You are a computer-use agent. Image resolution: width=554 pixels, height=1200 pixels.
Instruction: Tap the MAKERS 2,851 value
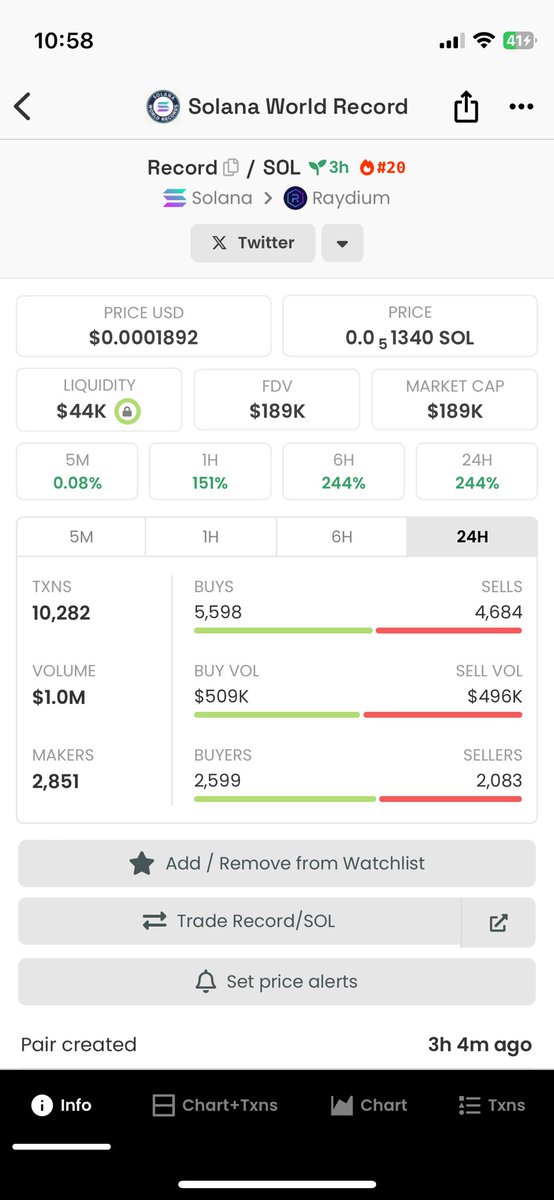(x=56, y=781)
